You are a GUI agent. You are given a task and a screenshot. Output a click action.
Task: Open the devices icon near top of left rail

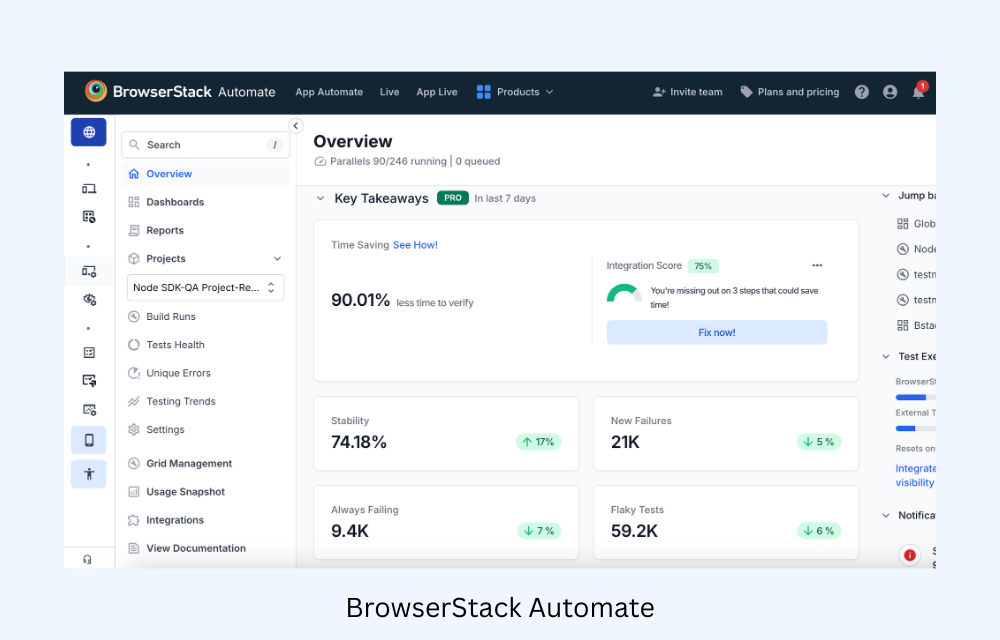[x=89, y=189]
